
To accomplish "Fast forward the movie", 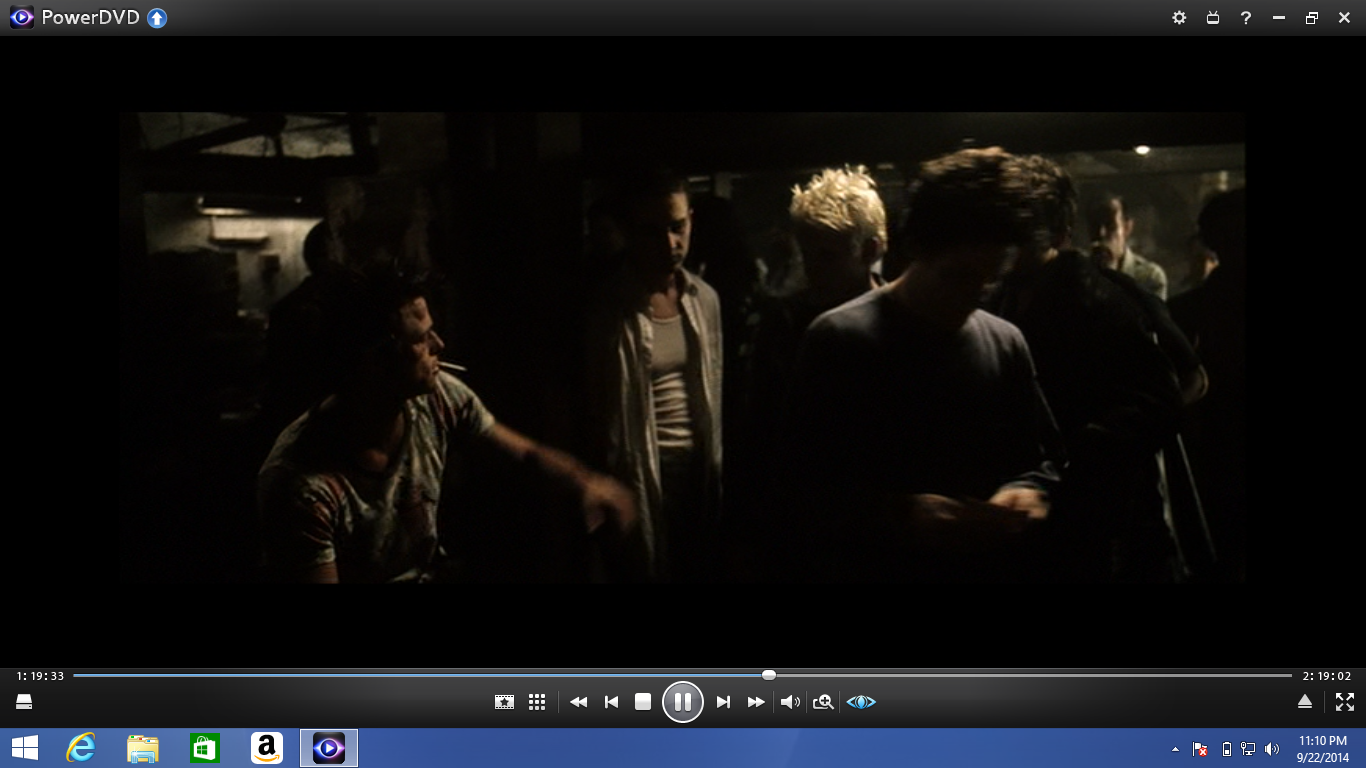I will [x=756, y=702].
